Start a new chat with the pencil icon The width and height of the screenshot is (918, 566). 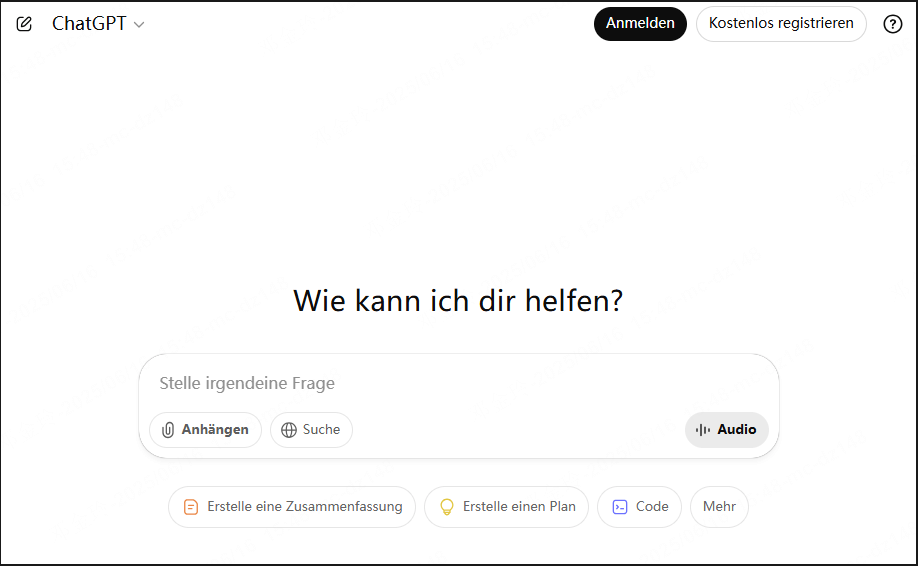[x=24, y=24]
